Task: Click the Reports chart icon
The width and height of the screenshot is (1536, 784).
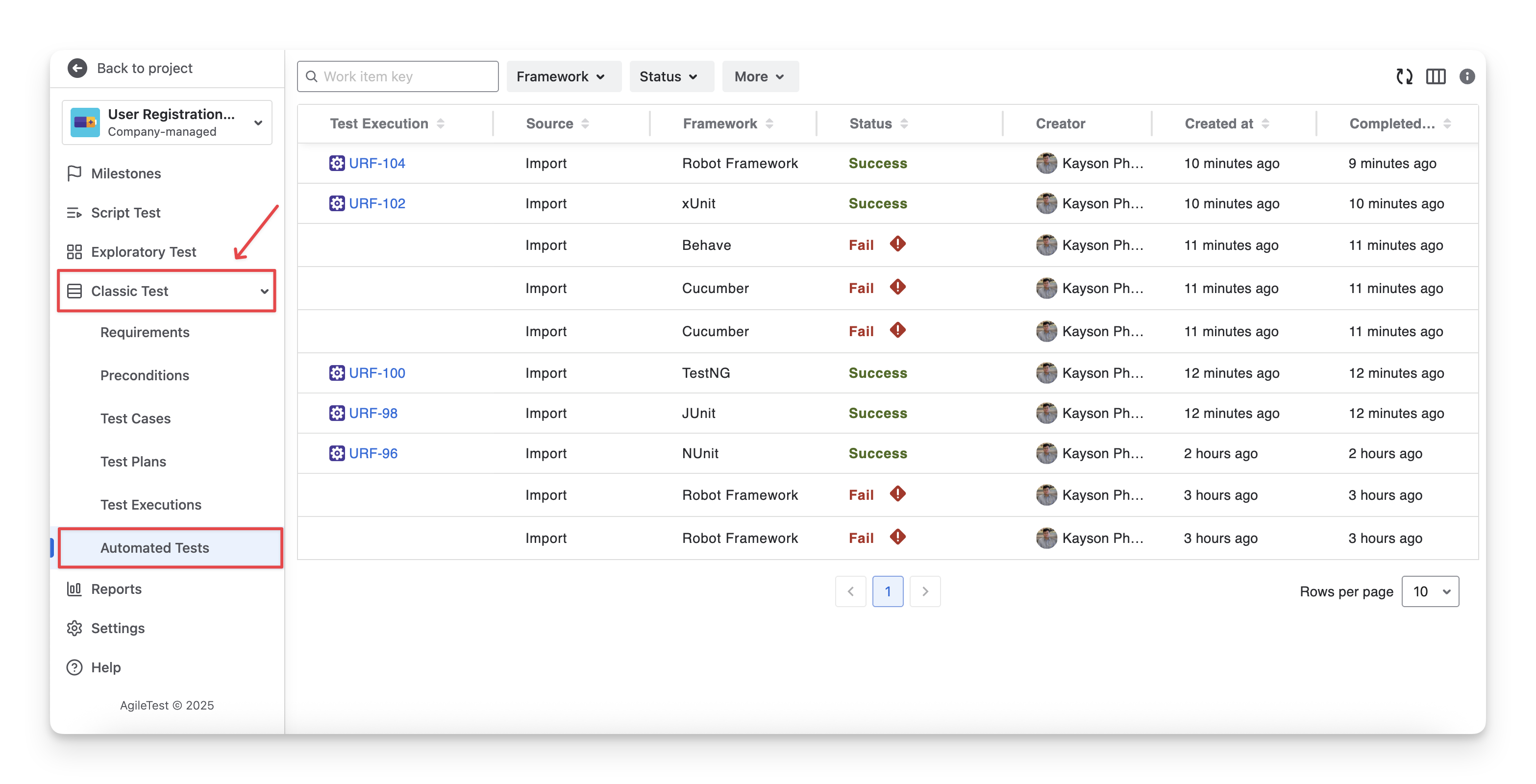Action: click(74, 589)
